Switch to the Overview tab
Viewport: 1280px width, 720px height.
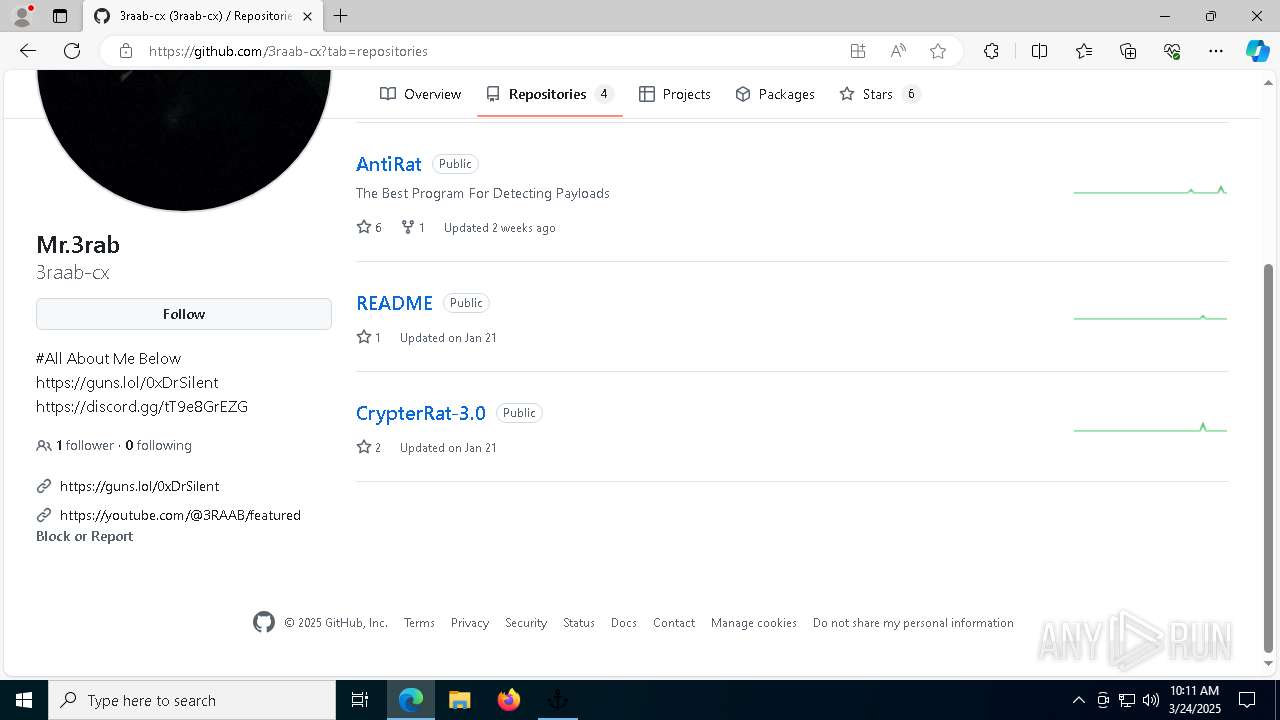point(421,94)
